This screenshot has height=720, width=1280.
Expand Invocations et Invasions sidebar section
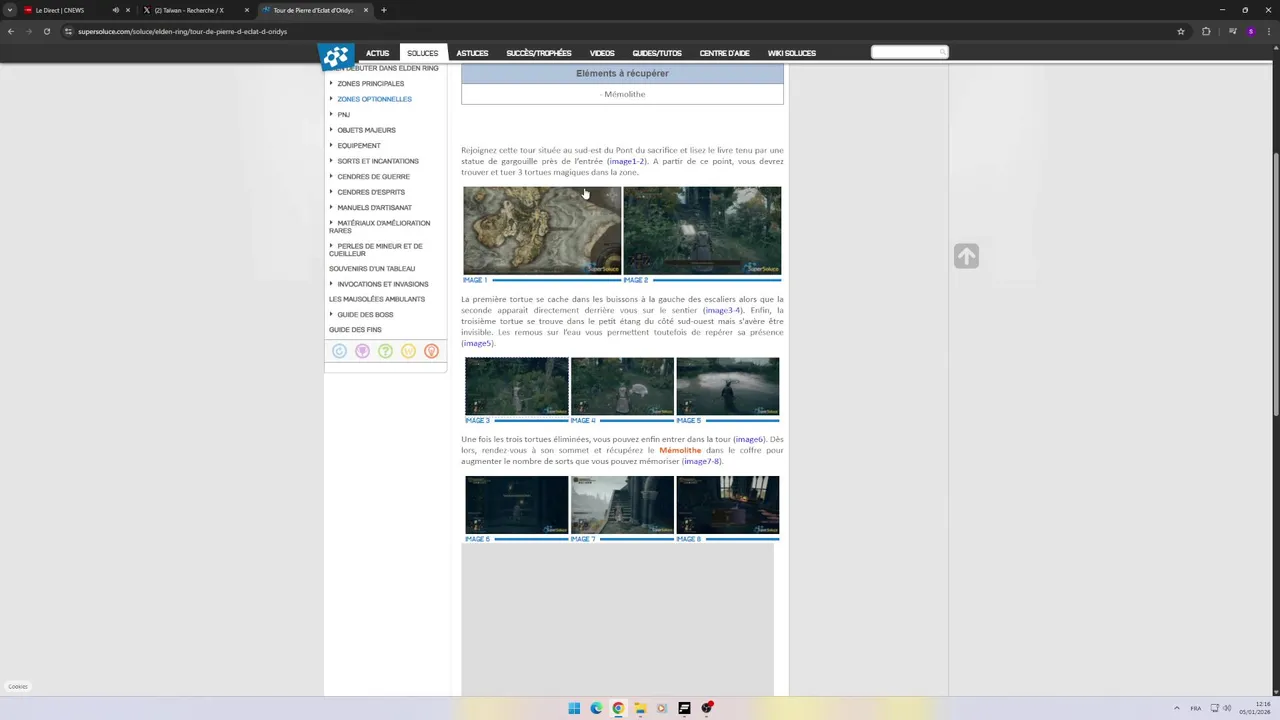pos(382,284)
